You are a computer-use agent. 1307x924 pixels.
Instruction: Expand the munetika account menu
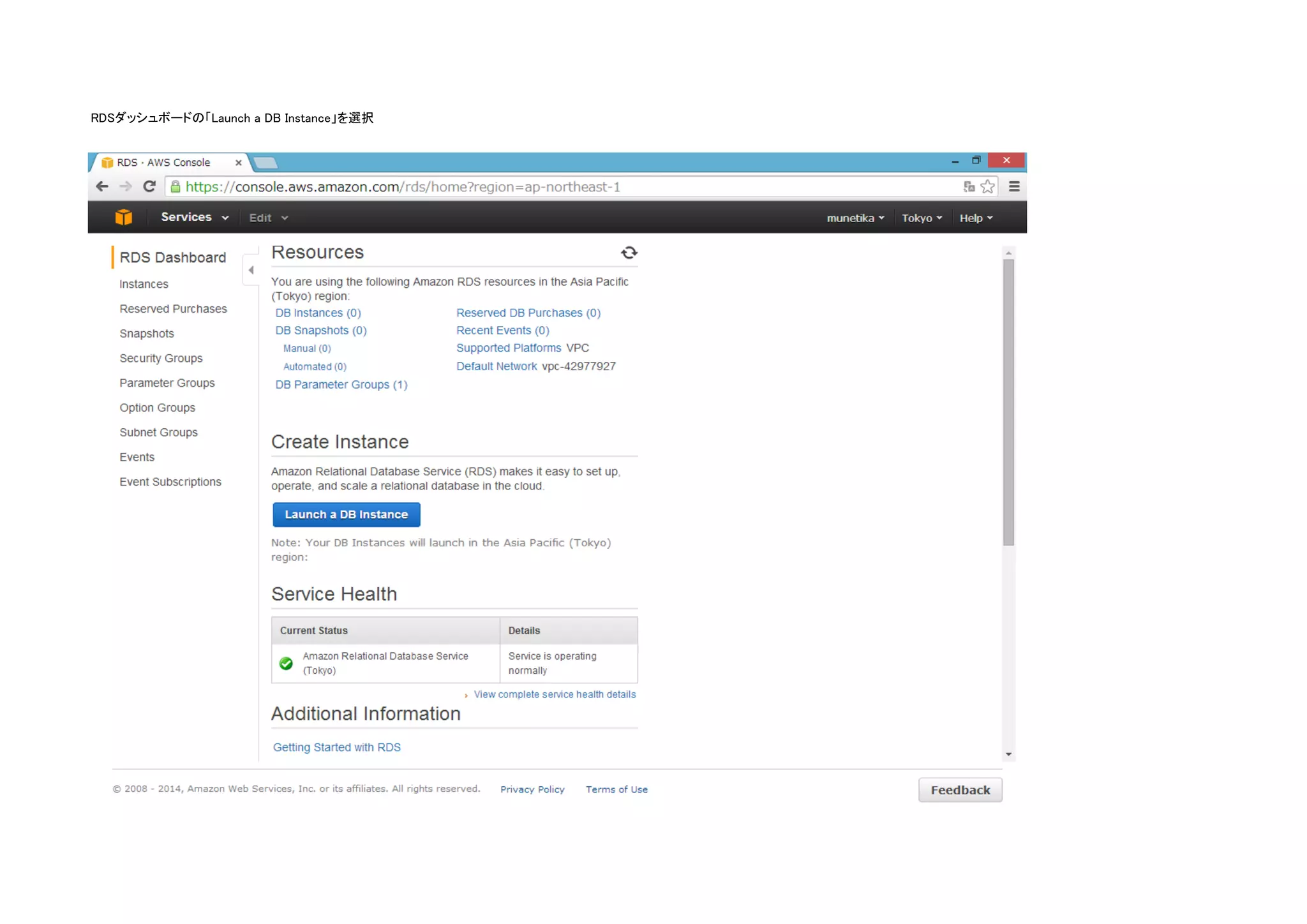pos(856,218)
